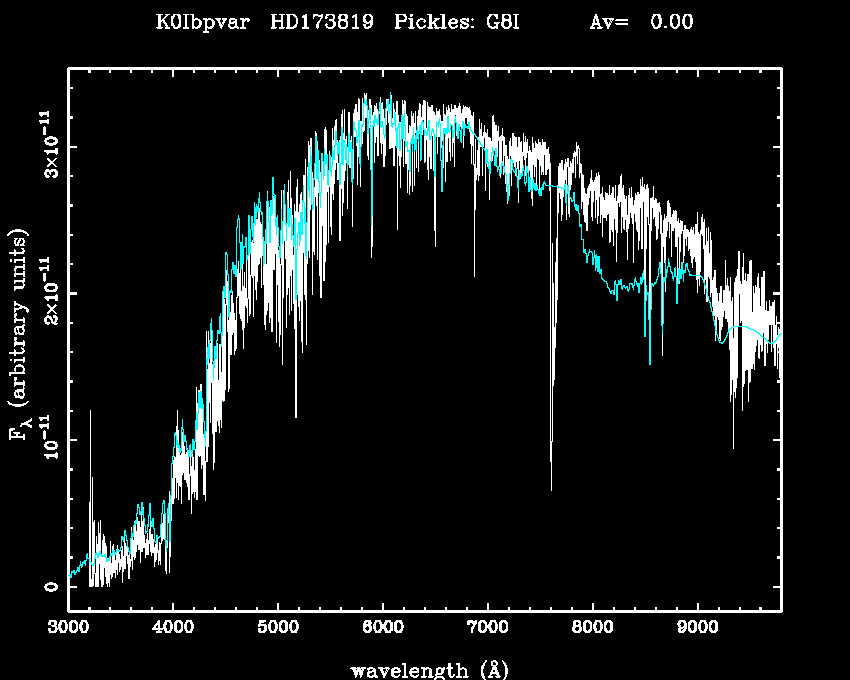Select the 9000 x-axis tick label
The height and width of the screenshot is (680, 850).
point(698,629)
